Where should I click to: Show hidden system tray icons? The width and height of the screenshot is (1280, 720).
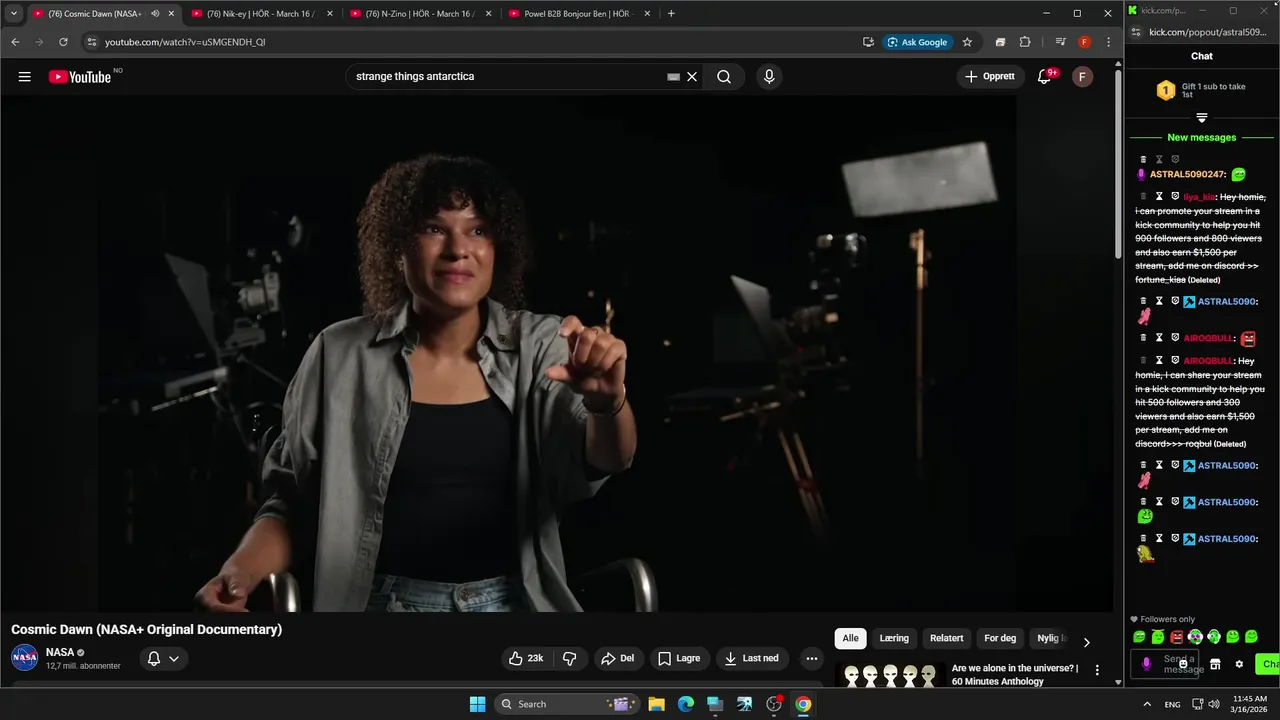click(1146, 704)
